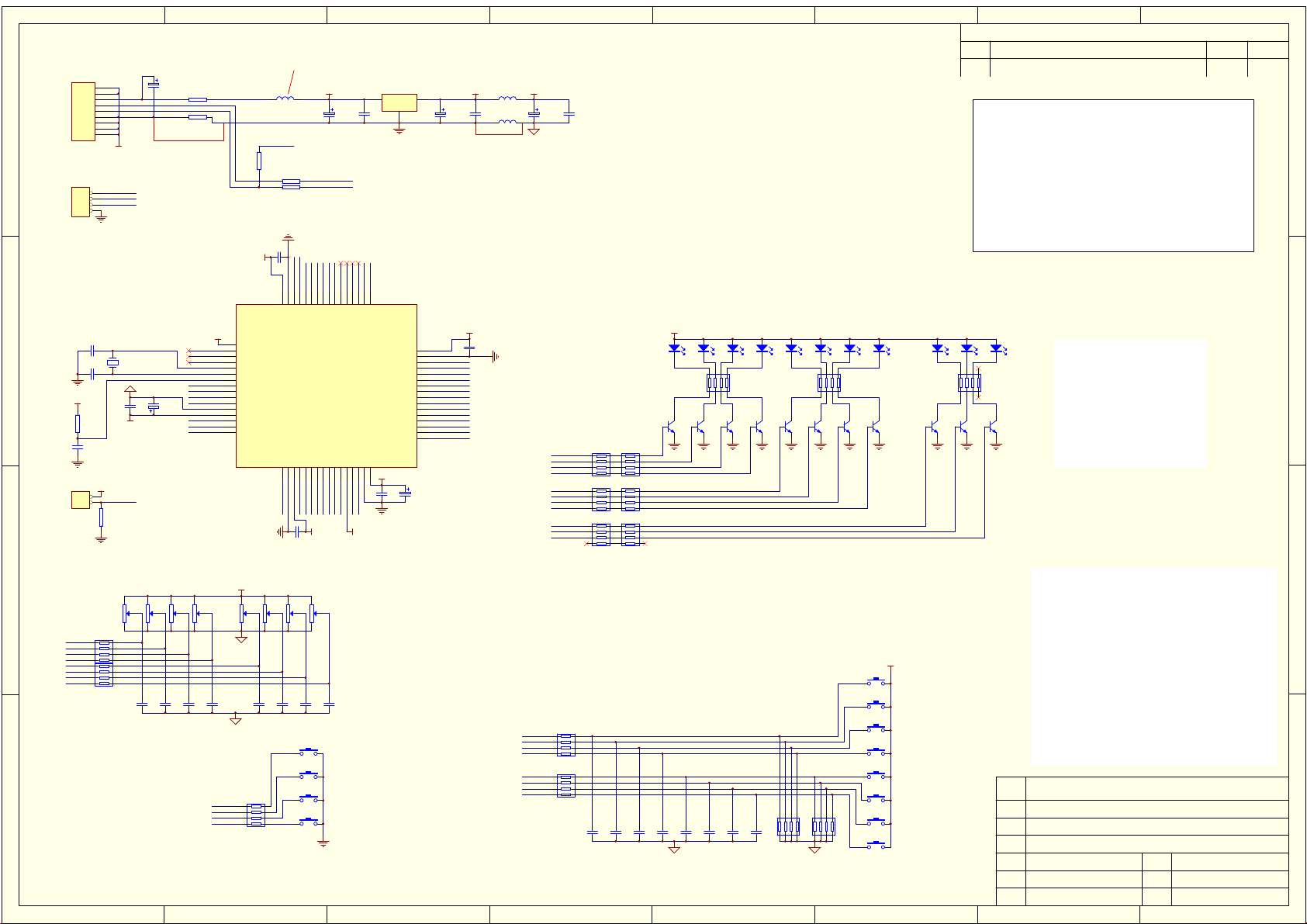Select the upper resistor pack on the button input lines
Screen dimensions: 1307x924
click(566, 745)
